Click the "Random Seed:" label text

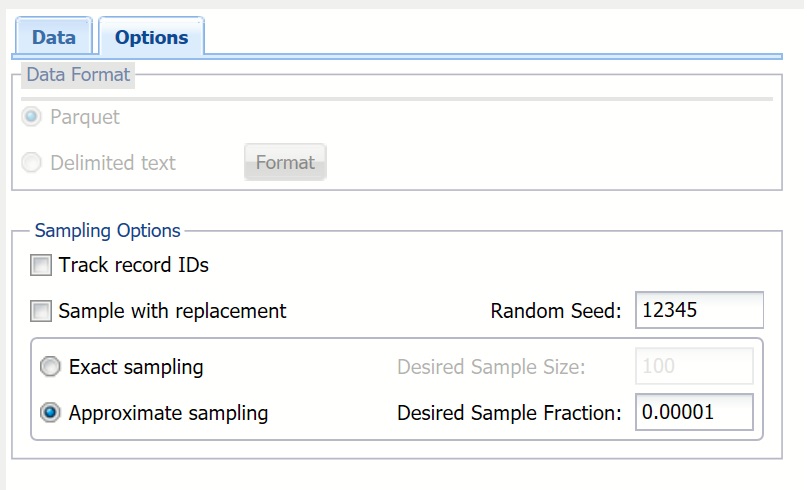click(x=556, y=312)
